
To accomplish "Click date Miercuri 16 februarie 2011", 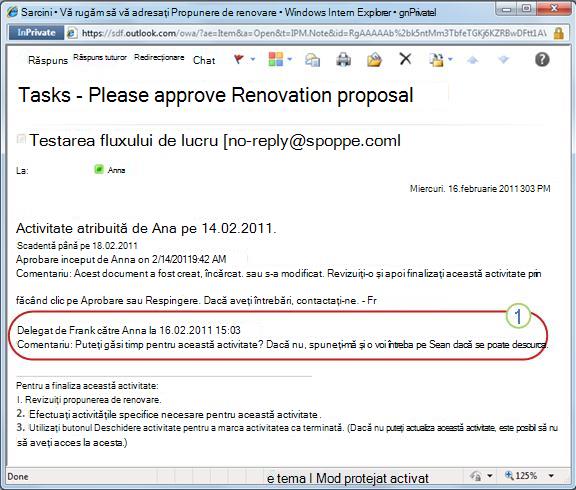I will (x=480, y=189).
